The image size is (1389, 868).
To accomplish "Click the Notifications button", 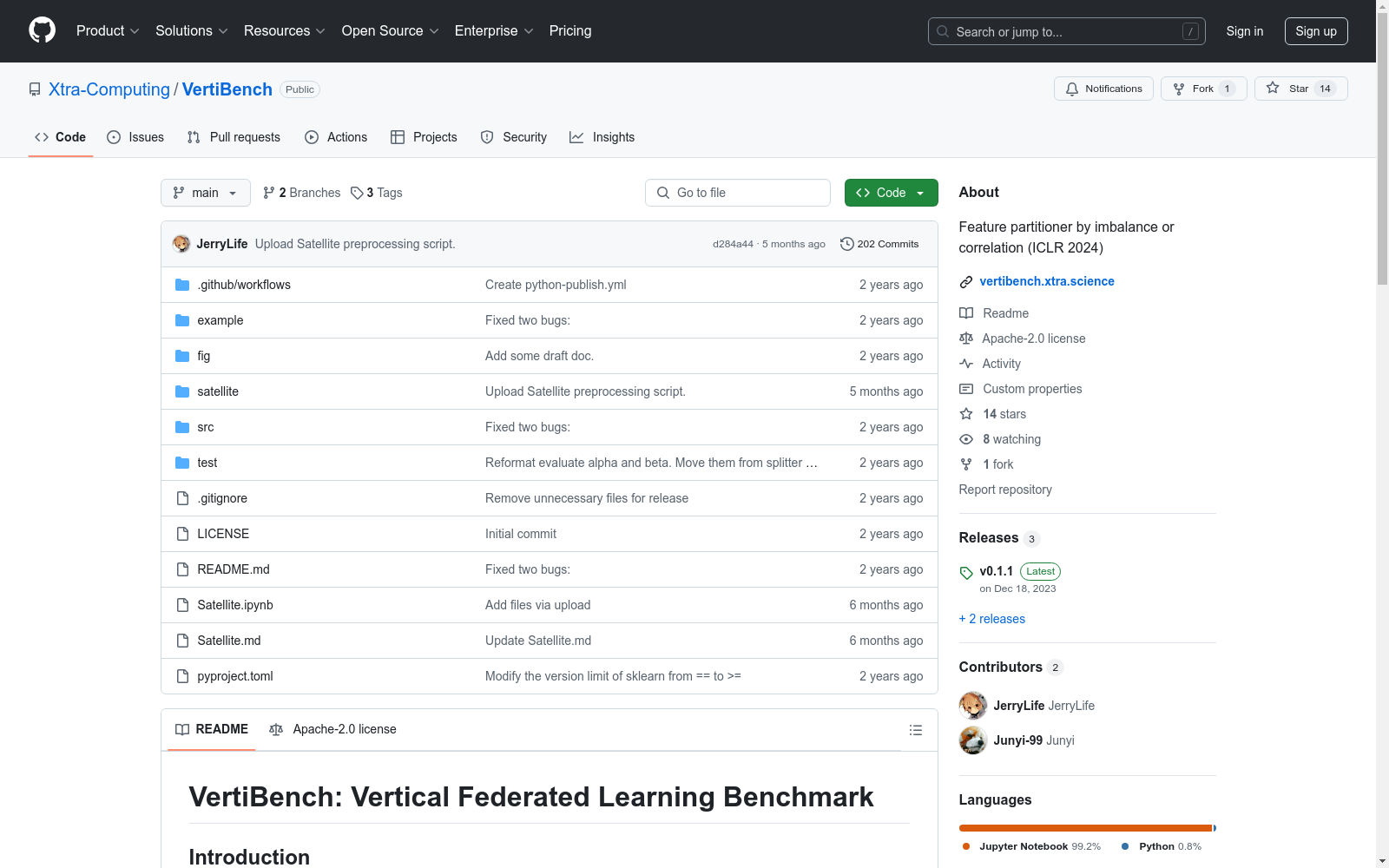I will coord(1103,89).
